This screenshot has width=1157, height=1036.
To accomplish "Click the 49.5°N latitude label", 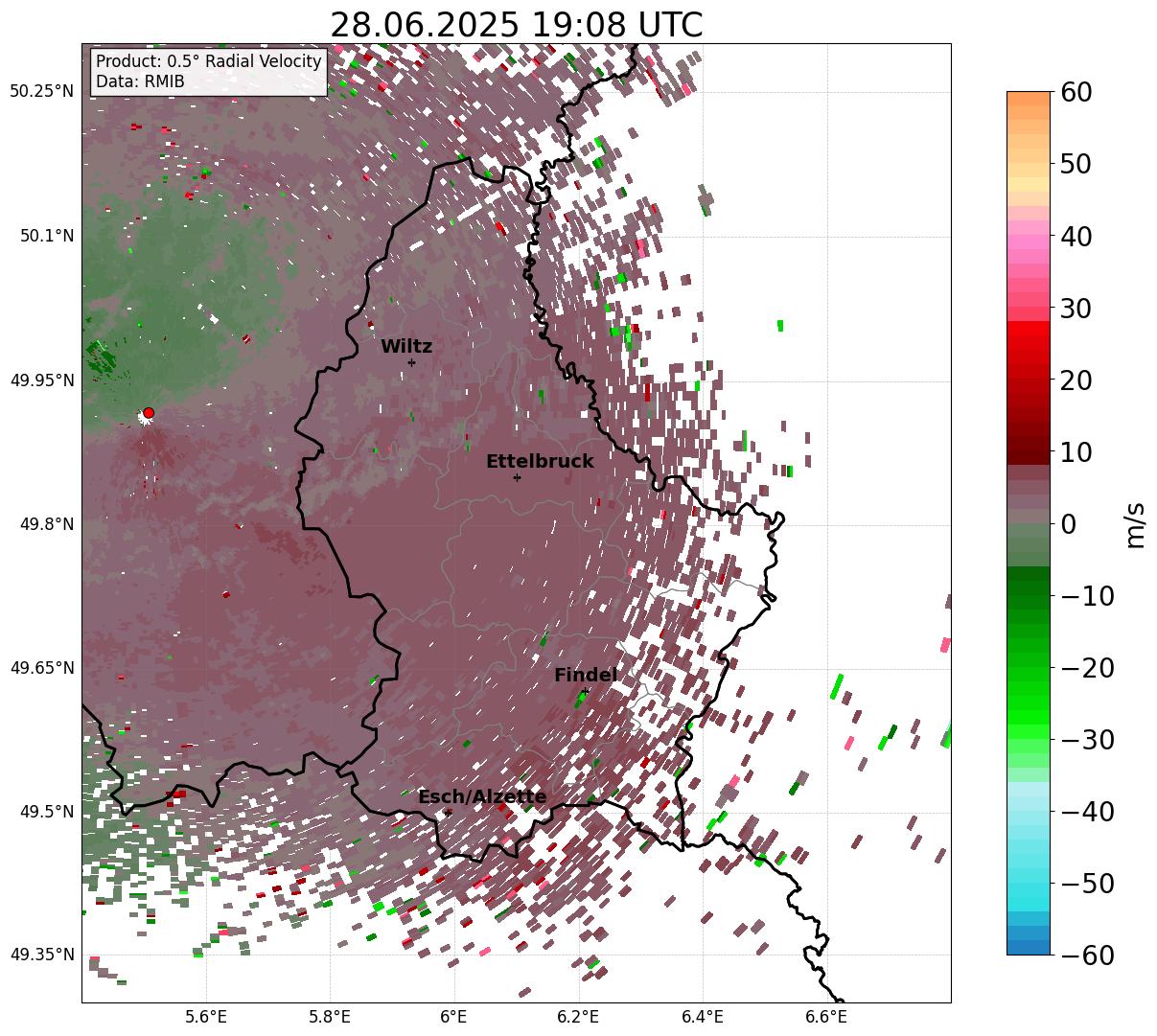I will tap(46, 812).
